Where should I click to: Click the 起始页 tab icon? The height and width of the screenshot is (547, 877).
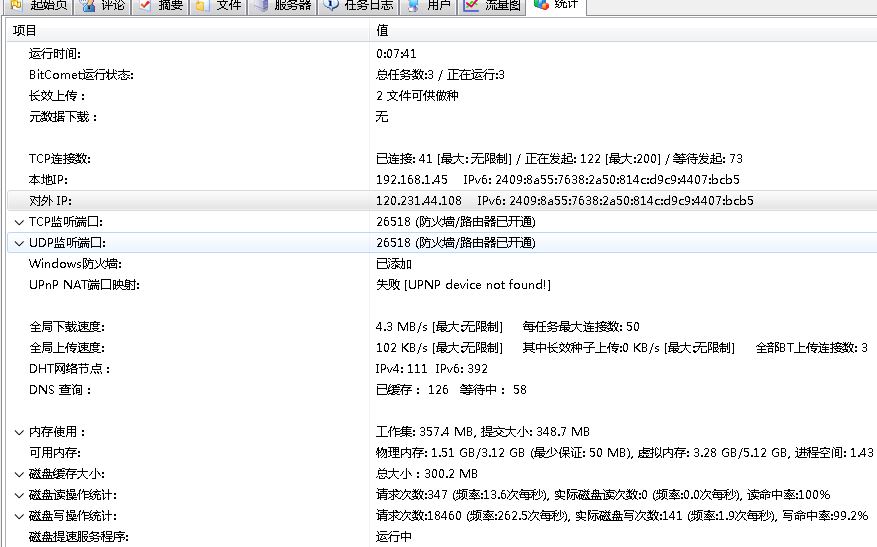coord(16,5)
